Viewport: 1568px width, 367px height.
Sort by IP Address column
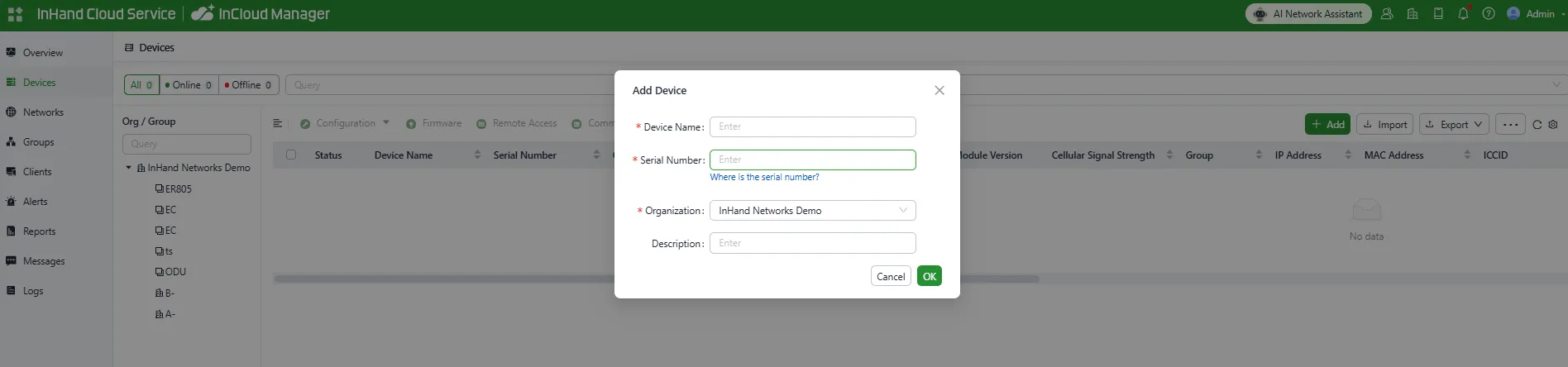tap(1348, 155)
